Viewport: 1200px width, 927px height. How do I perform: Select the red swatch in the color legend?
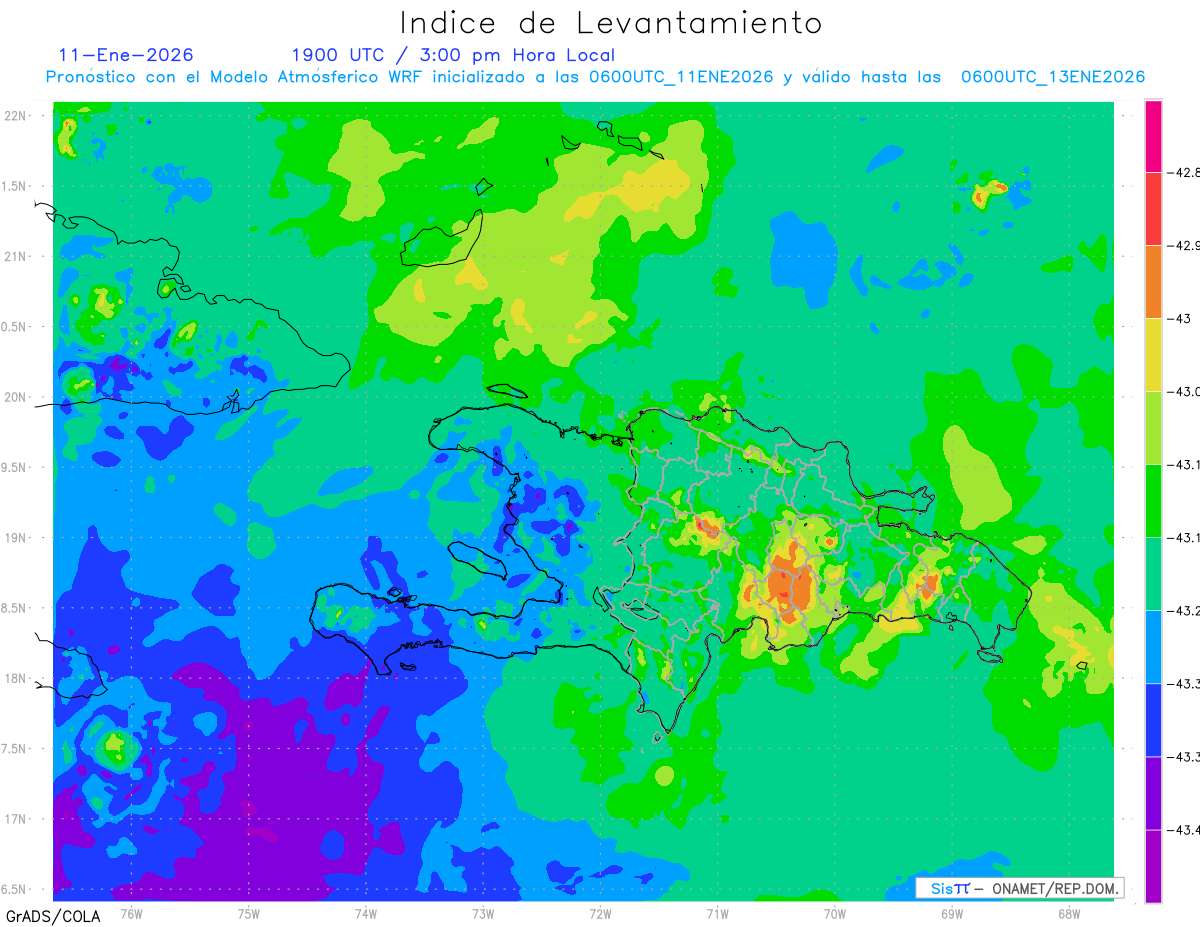point(1153,208)
